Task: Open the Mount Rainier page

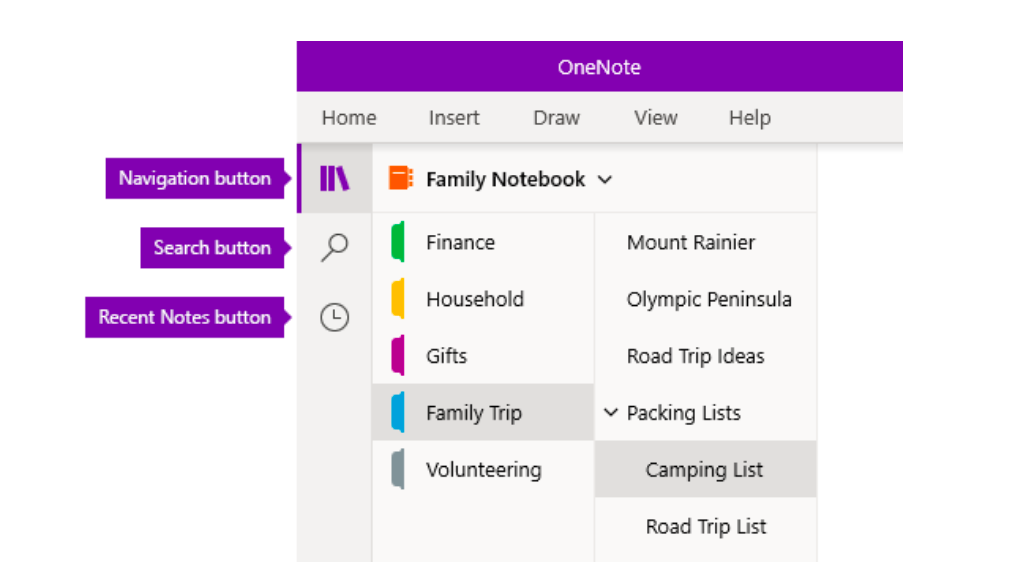Action: (x=706, y=242)
